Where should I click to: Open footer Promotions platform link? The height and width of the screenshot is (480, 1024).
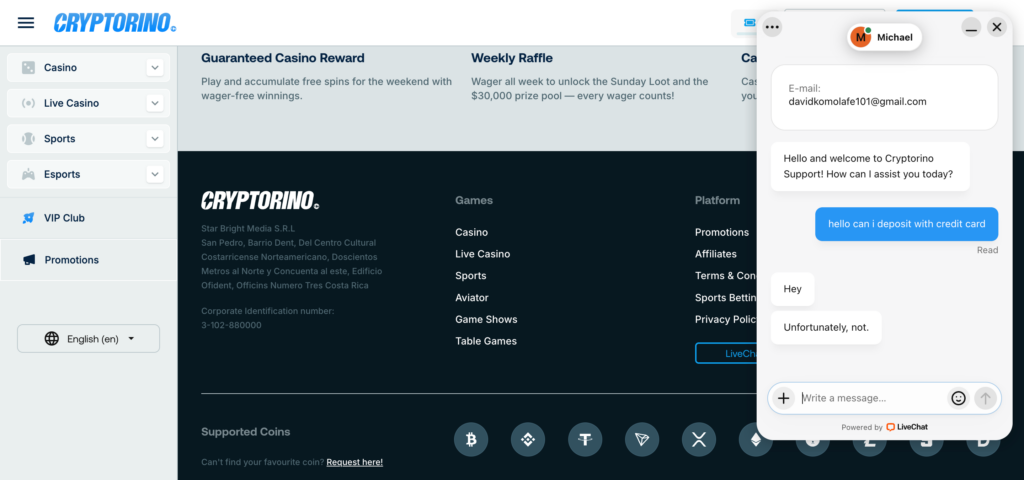722,232
